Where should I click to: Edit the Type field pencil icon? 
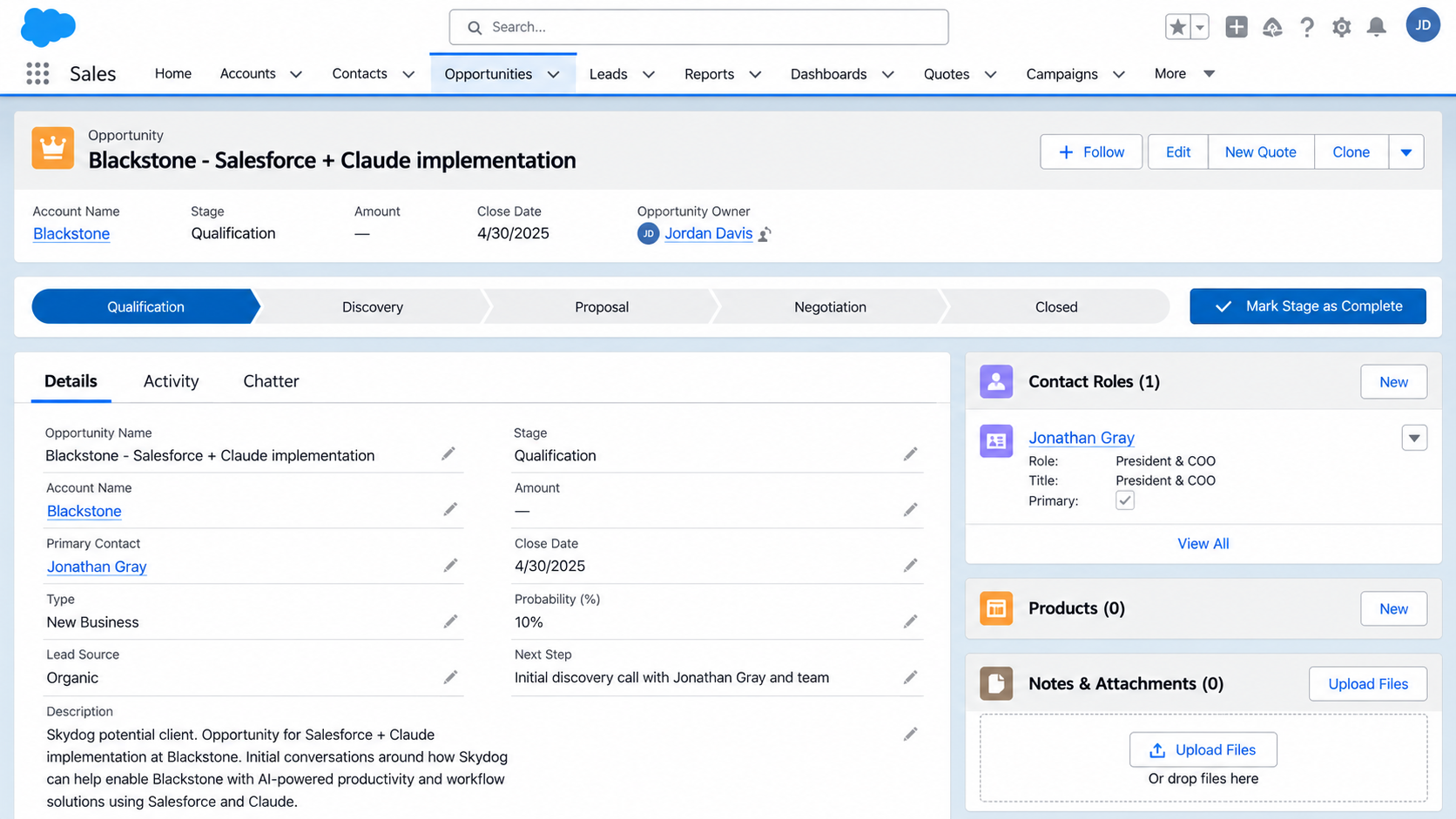[x=450, y=621]
